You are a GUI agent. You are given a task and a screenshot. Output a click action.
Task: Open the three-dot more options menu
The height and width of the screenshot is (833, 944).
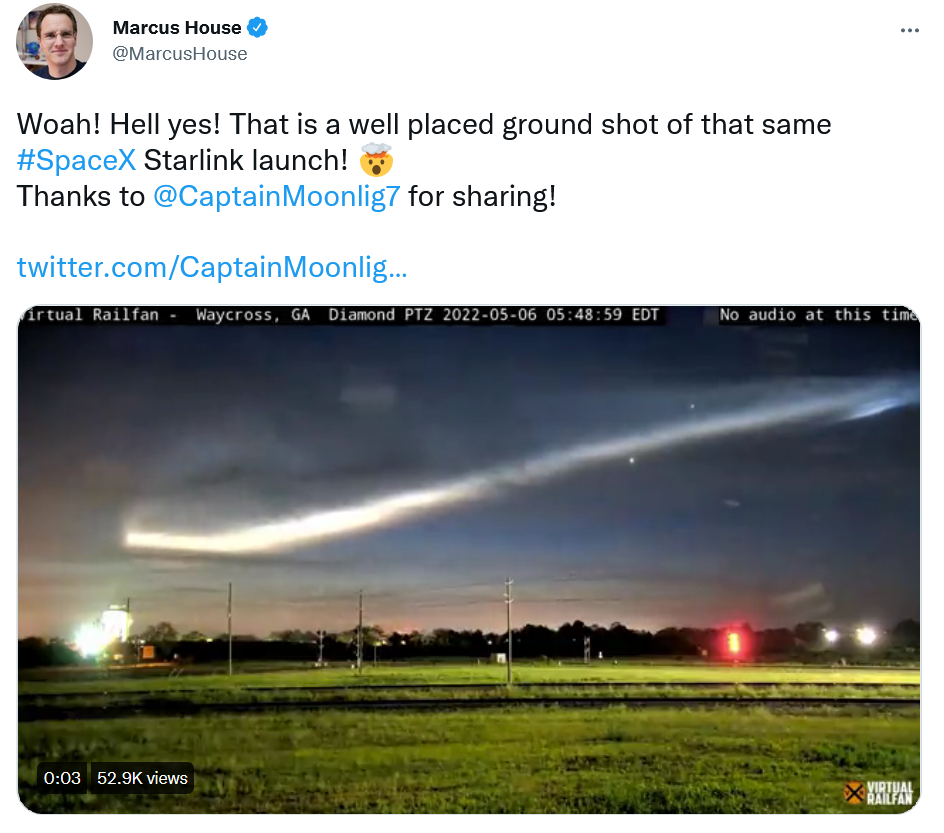910,30
